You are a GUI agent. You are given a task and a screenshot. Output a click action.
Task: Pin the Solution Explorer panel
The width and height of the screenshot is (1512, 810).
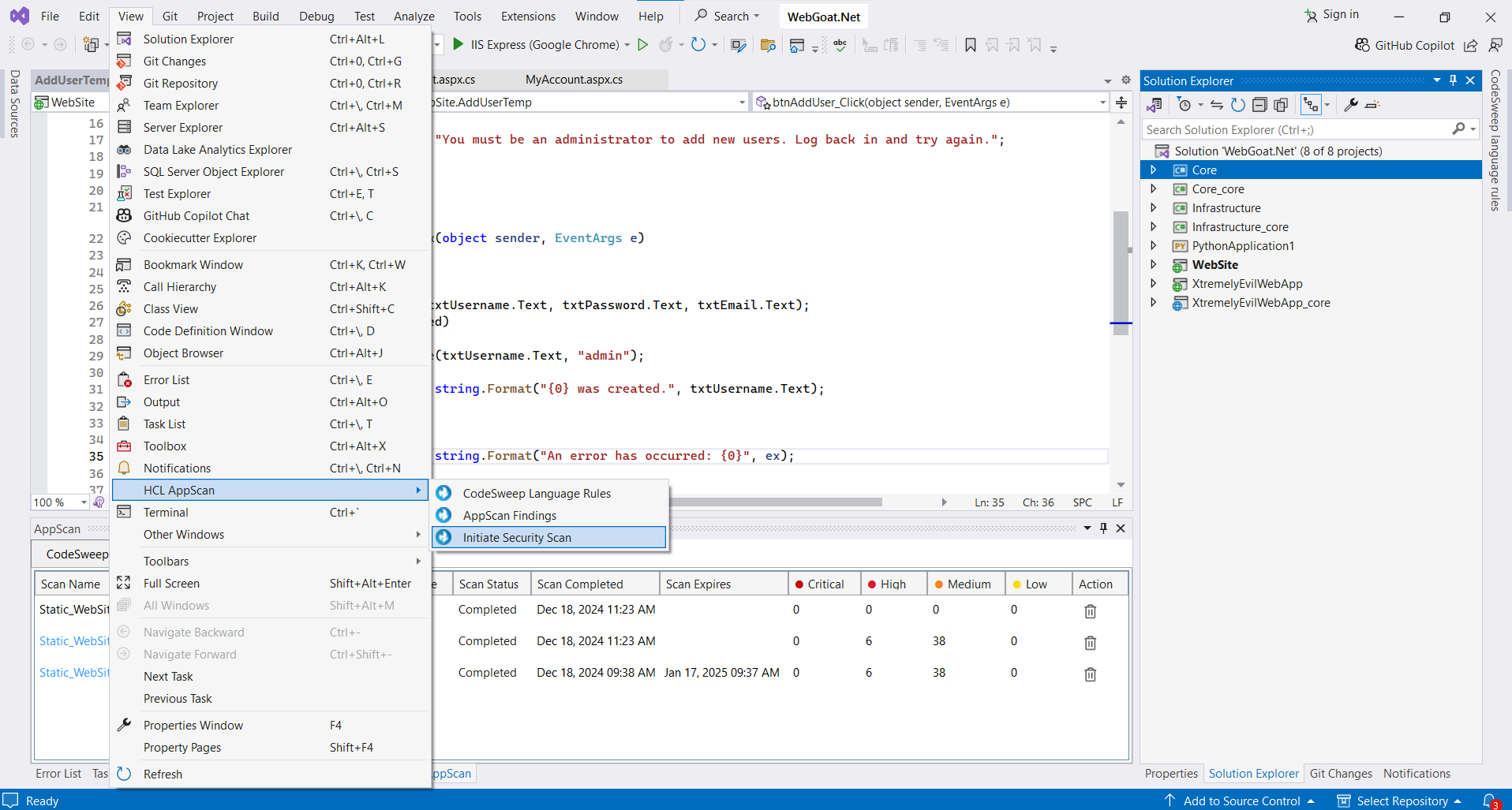pyautogui.click(x=1453, y=80)
